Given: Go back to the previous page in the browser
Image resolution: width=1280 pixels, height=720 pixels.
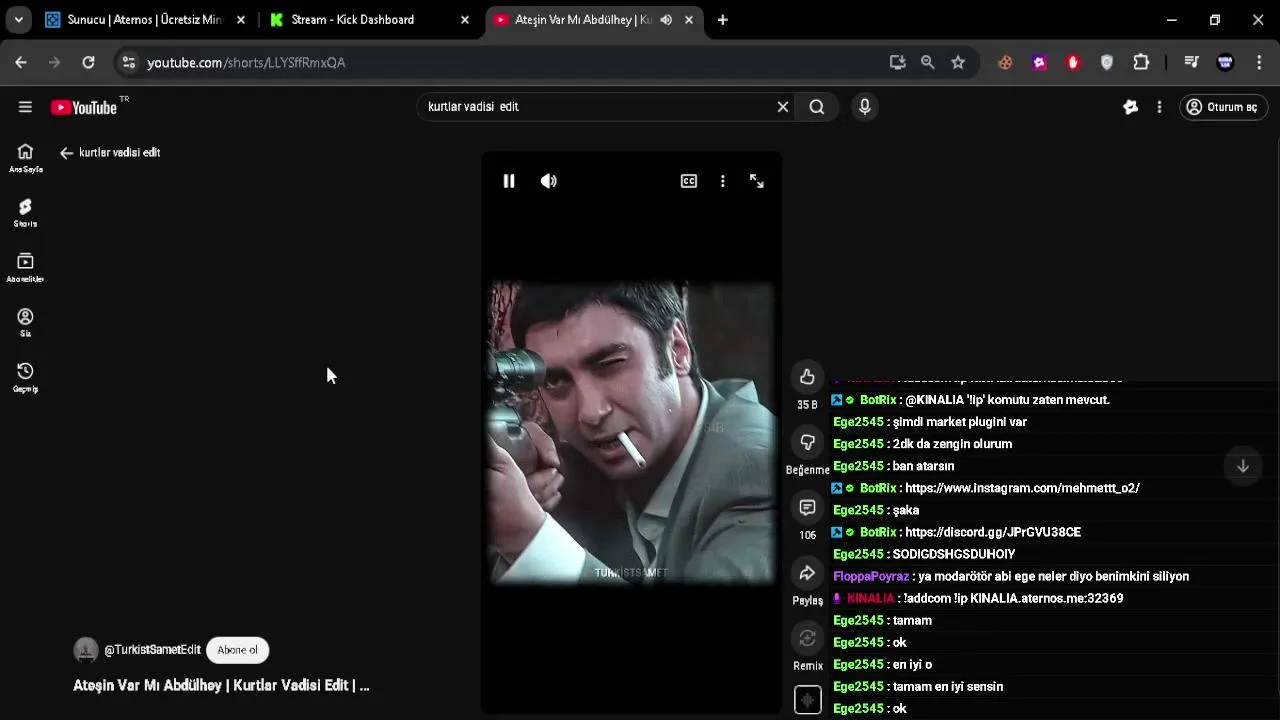Looking at the screenshot, I should (21, 62).
